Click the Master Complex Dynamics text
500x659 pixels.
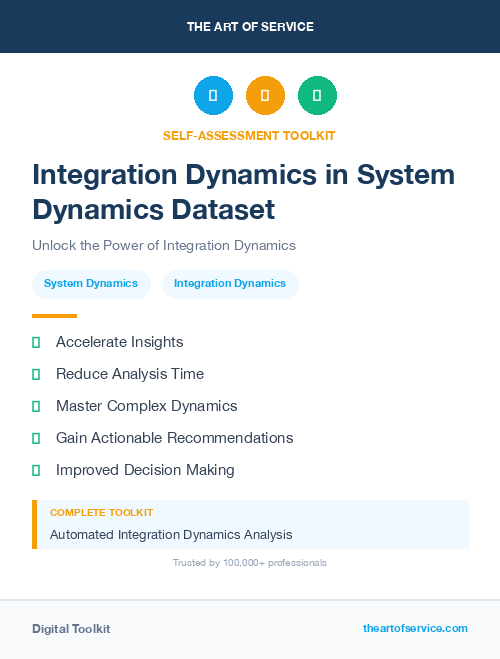(x=147, y=406)
